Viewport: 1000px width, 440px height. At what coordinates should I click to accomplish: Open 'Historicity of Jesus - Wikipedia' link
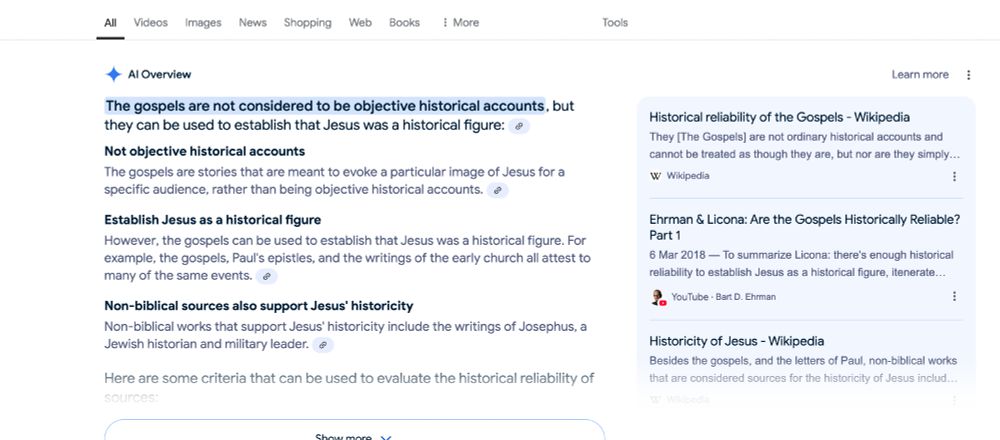pos(737,341)
